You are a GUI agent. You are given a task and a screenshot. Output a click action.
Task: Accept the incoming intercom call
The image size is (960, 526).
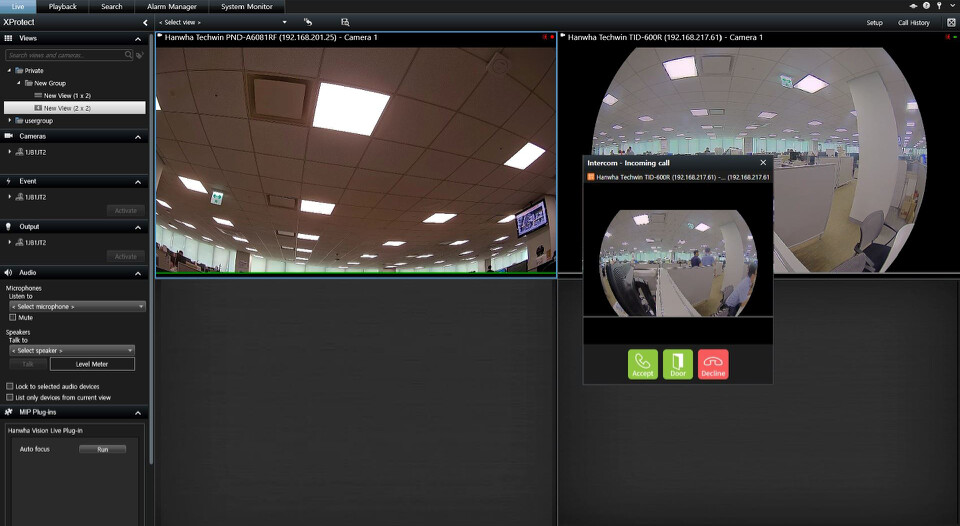click(642, 364)
